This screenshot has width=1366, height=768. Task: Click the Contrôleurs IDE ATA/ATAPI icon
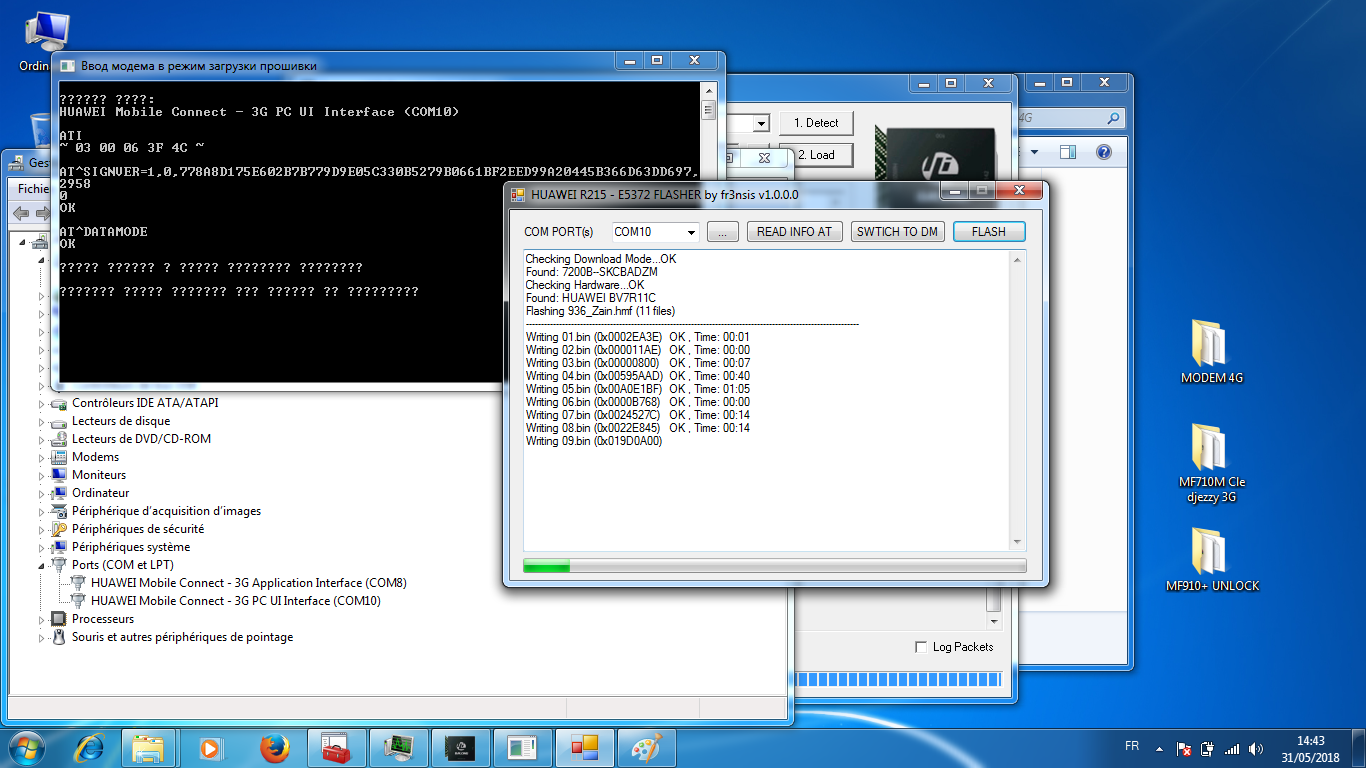[59, 403]
